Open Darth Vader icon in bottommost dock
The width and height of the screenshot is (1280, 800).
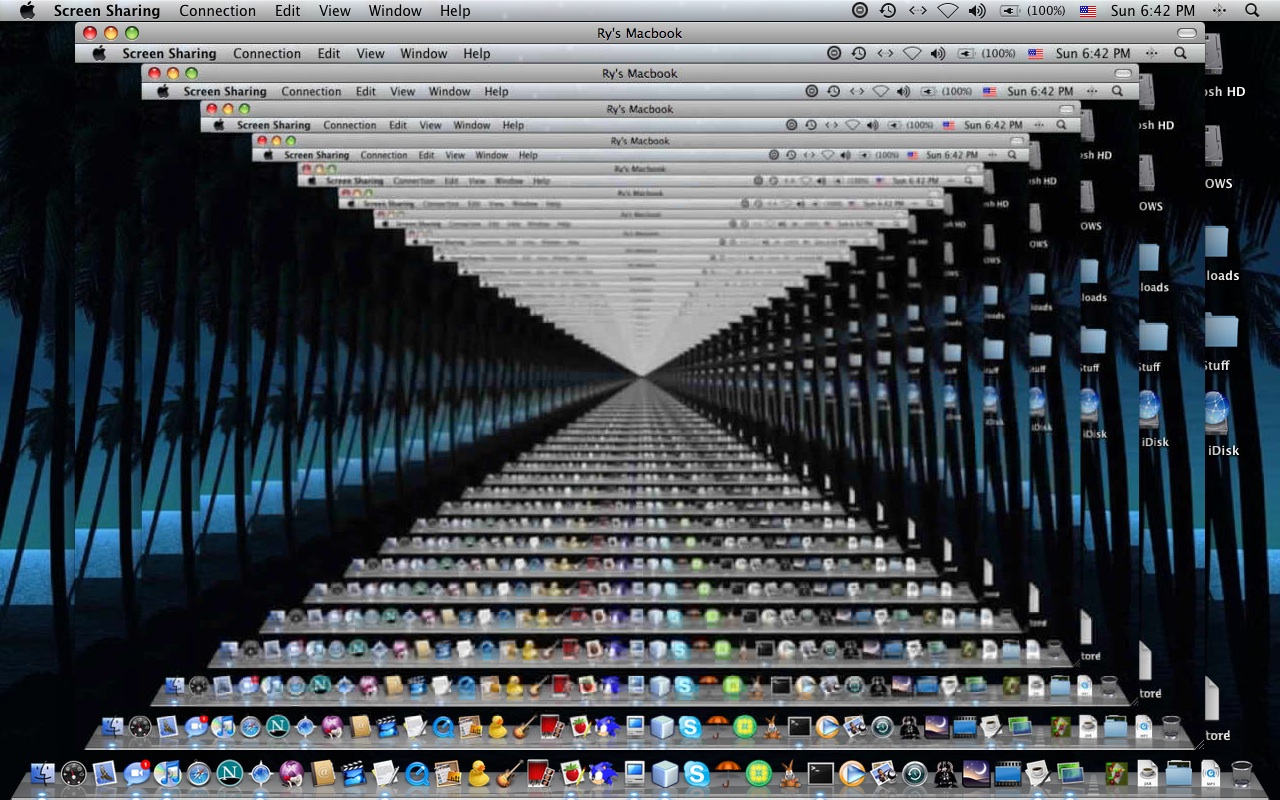pyautogui.click(x=946, y=773)
